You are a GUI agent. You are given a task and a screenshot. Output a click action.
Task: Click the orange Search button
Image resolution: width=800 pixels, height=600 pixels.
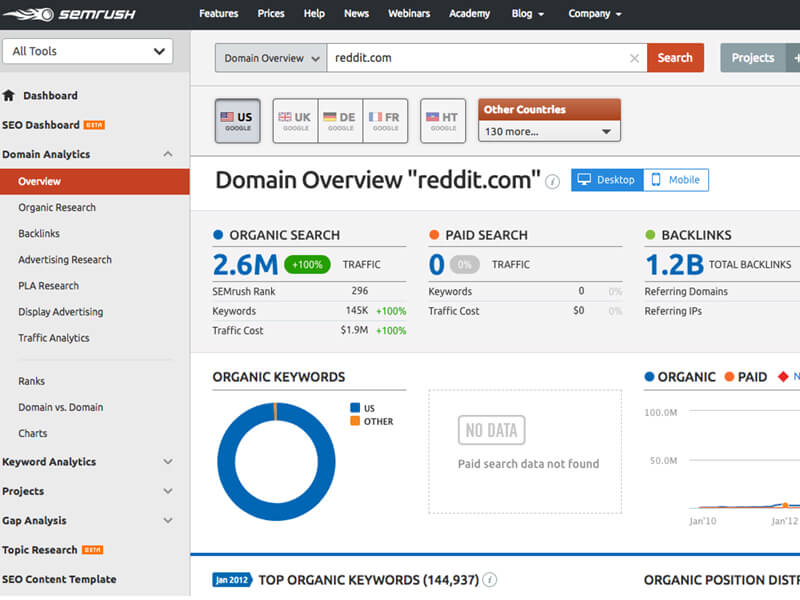(675, 58)
